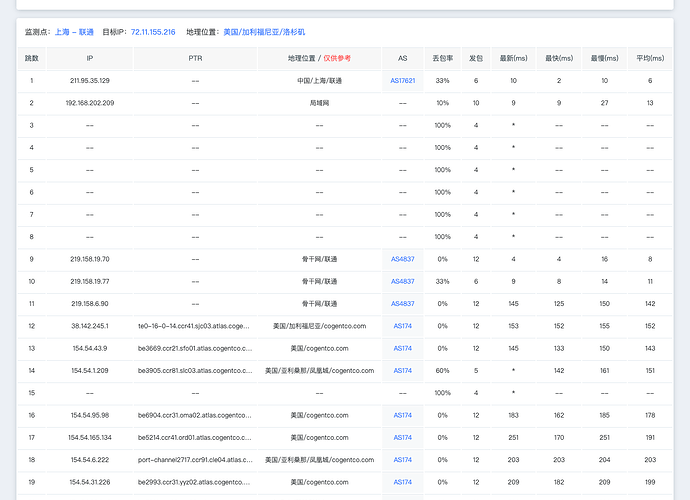Select IP cell 192.168.202.209
The width and height of the screenshot is (690, 500).
[90, 103]
